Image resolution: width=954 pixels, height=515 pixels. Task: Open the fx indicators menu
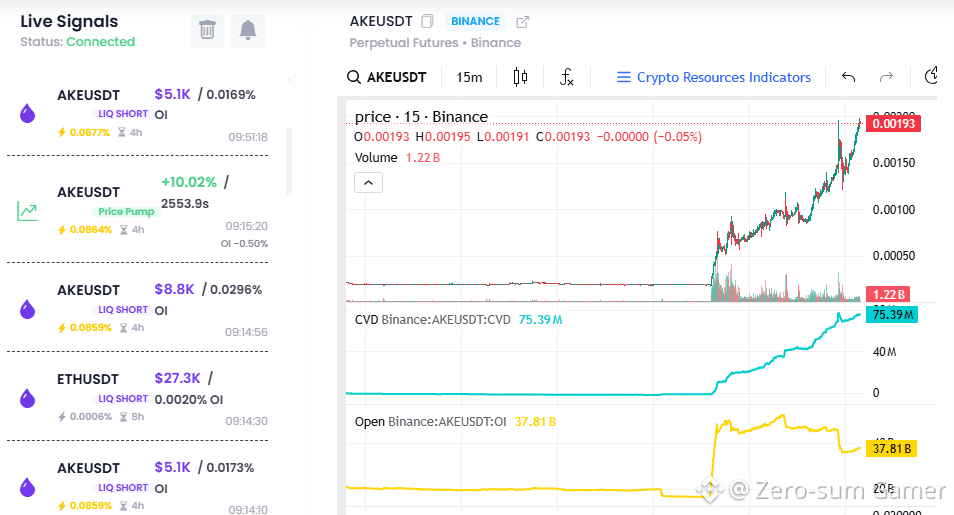566,77
